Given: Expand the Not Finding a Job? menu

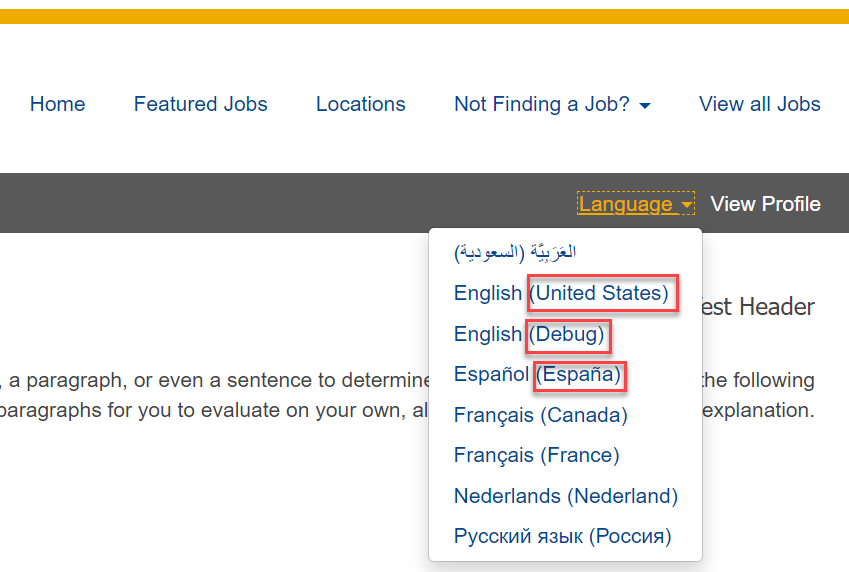Looking at the screenshot, I should 552,104.
